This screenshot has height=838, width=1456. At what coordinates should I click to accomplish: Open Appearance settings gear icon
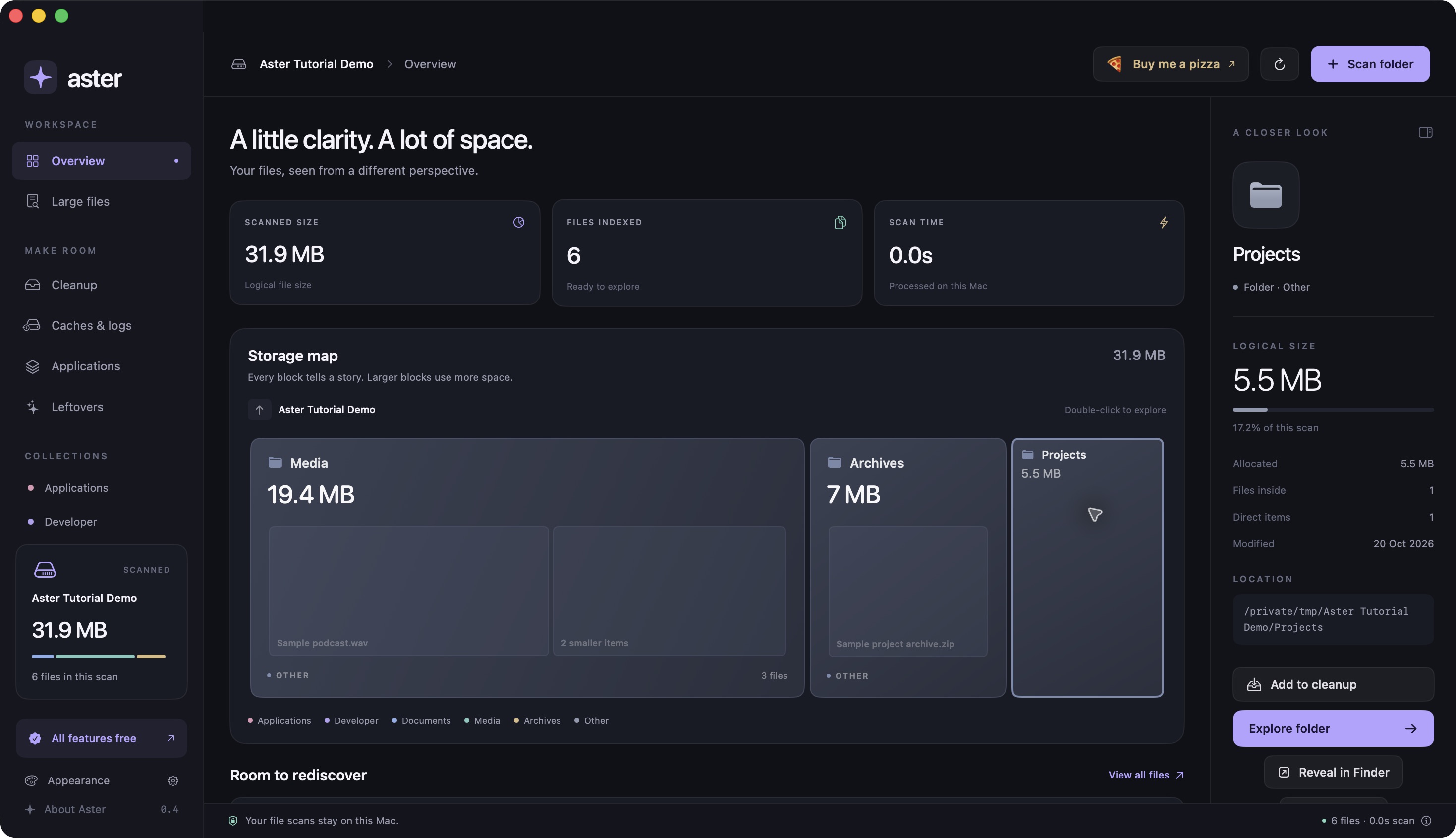tap(172, 780)
